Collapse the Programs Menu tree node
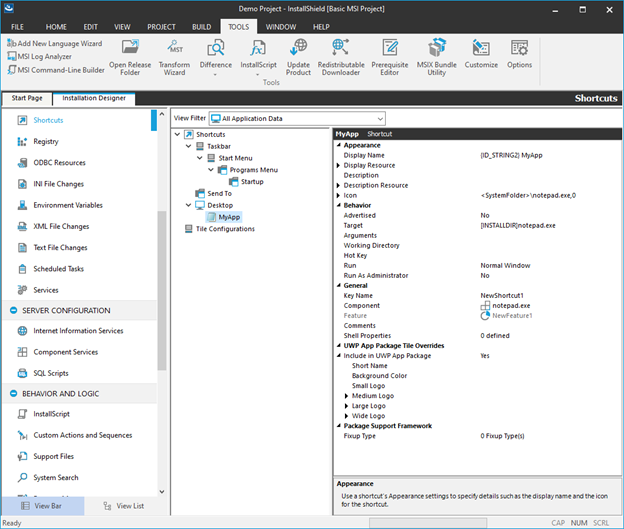The height and width of the screenshot is (529, 624). point(211,170)
